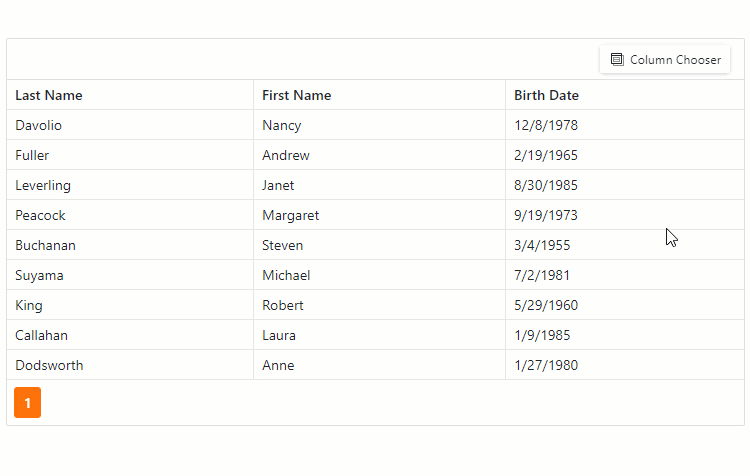Click birth date 2/19/1965 cell
Image resolution: width=750 pixels, height=476 pixels.
click(x=546, y=156)
